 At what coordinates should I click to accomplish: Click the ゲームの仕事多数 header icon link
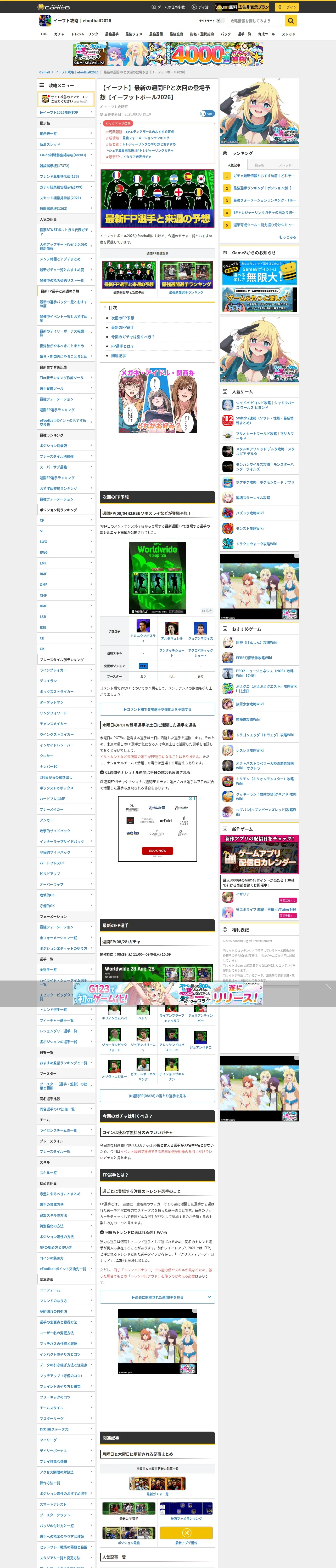168,7
